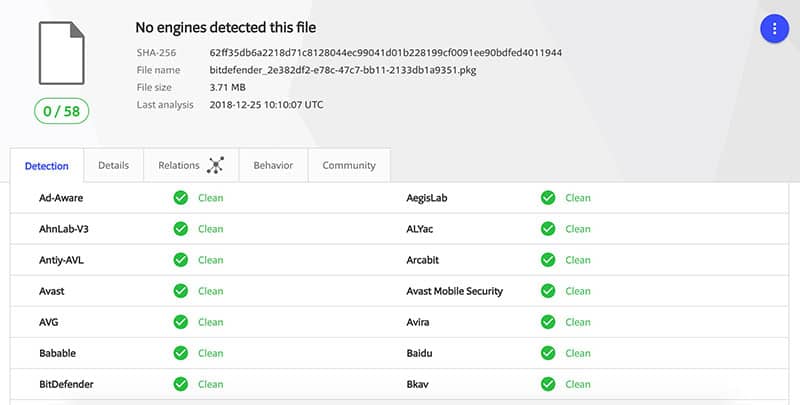Click the Arcabit engine name
Image resolution: width=800 pixels, height=405 pixels.
click(x=422, y=260)
